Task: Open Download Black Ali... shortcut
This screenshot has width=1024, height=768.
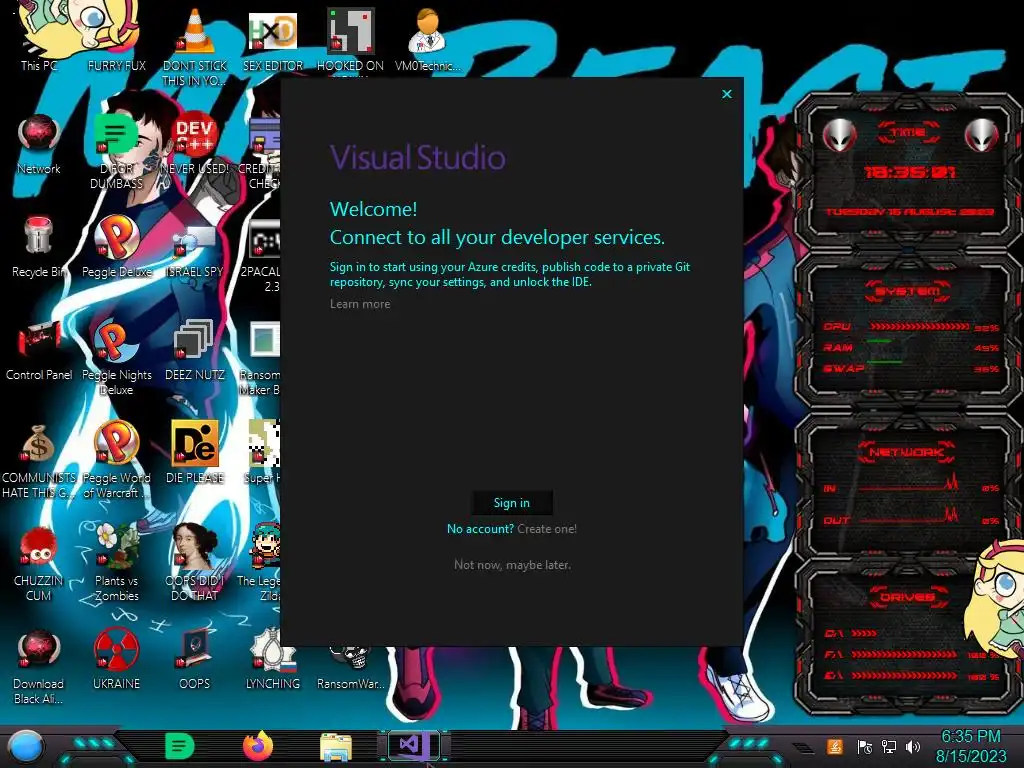Action: tap(39, 667)
